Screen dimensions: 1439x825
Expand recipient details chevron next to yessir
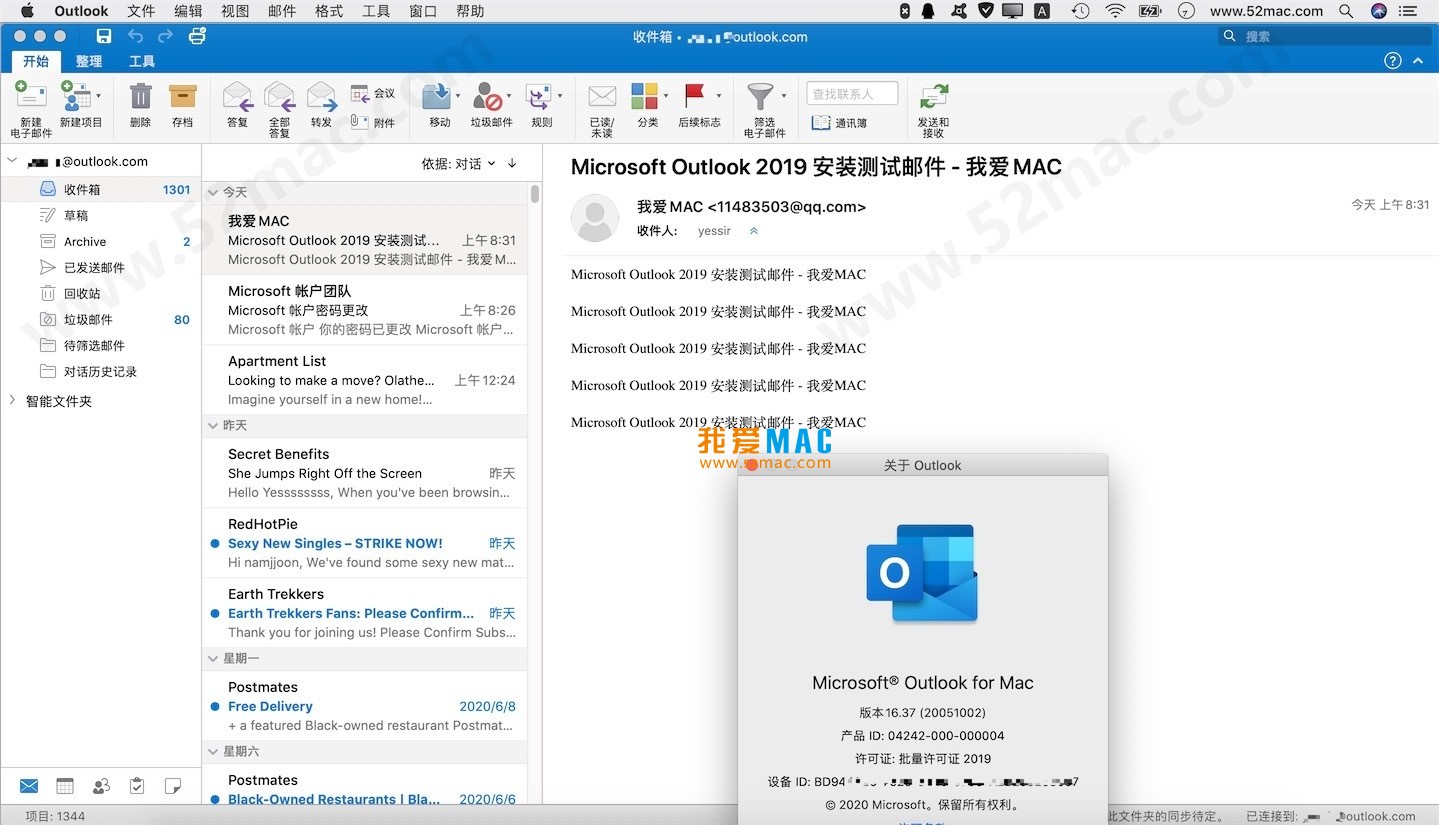pos(754,231)
